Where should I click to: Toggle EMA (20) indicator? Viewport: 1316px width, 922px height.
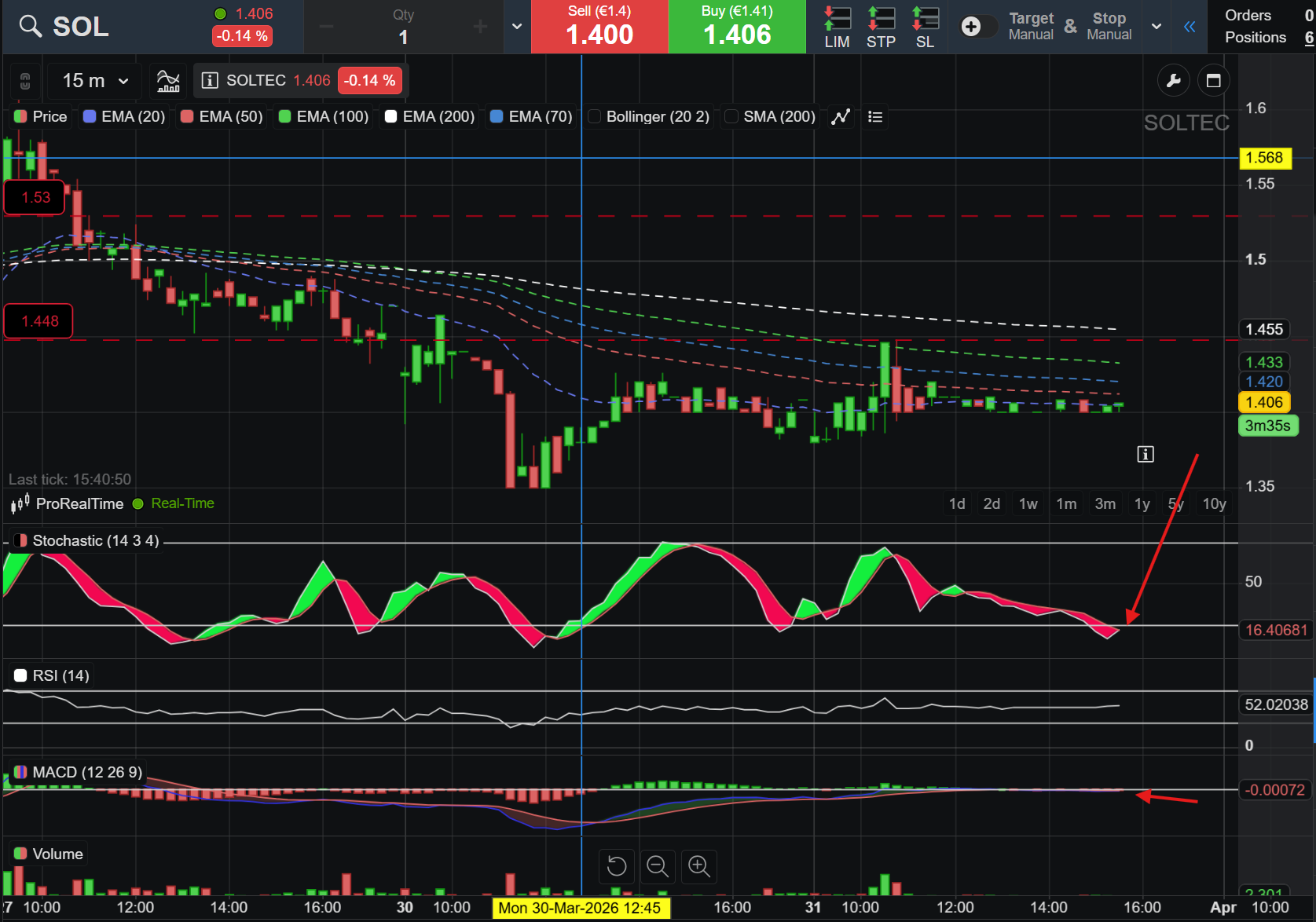124,116
